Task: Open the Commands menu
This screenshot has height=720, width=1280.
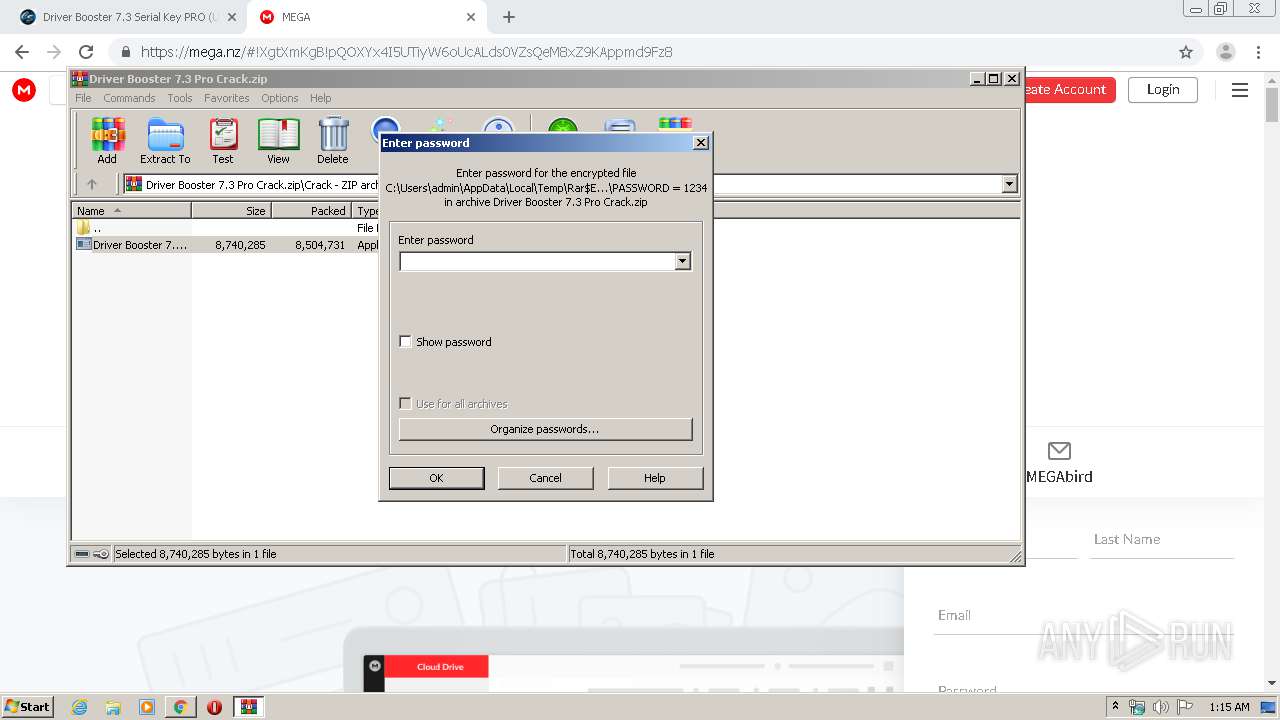Action: tap(129, 98)
